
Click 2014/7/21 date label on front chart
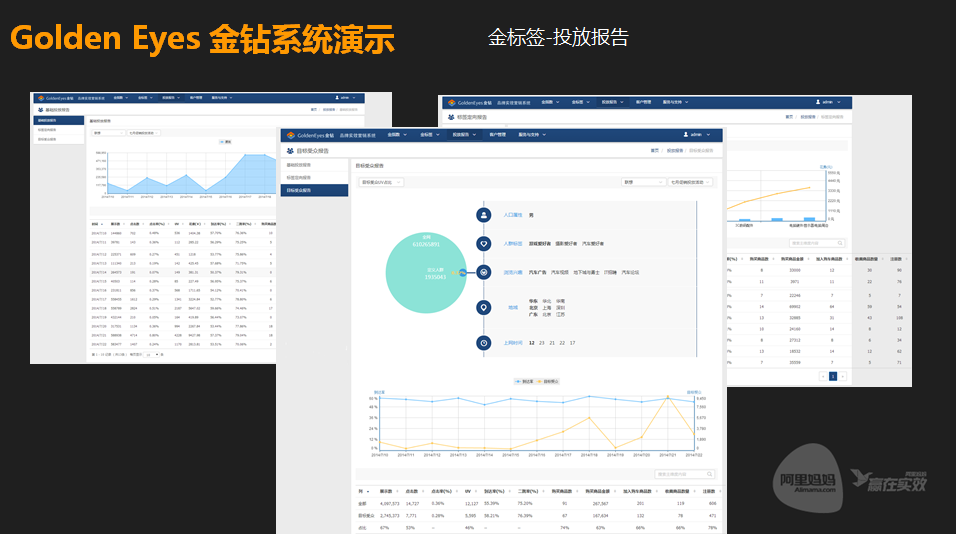(668, 455)
